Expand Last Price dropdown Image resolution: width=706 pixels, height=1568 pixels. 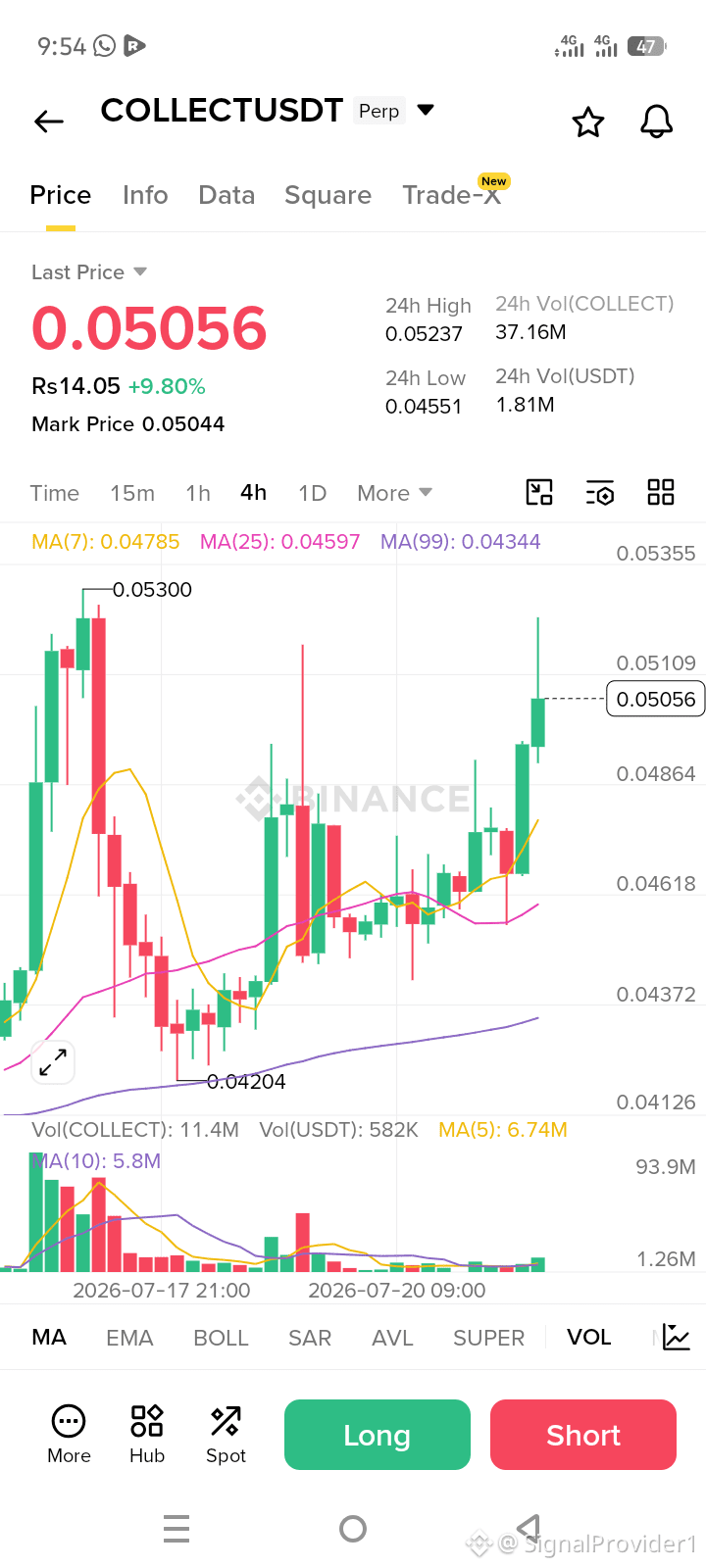pyautogui.click(x=140, y=271)
